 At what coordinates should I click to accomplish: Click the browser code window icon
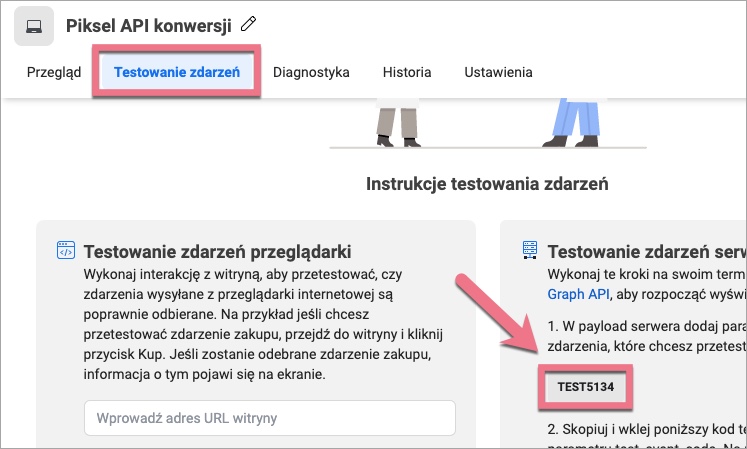click(66, 250)
